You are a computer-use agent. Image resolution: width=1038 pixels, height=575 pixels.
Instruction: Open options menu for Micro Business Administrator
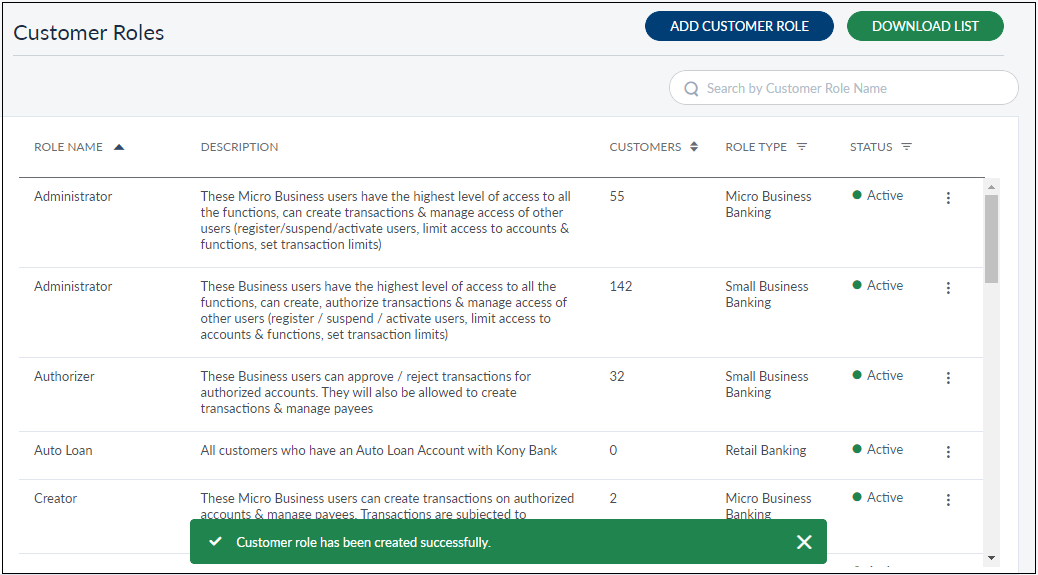pos(948,198)
